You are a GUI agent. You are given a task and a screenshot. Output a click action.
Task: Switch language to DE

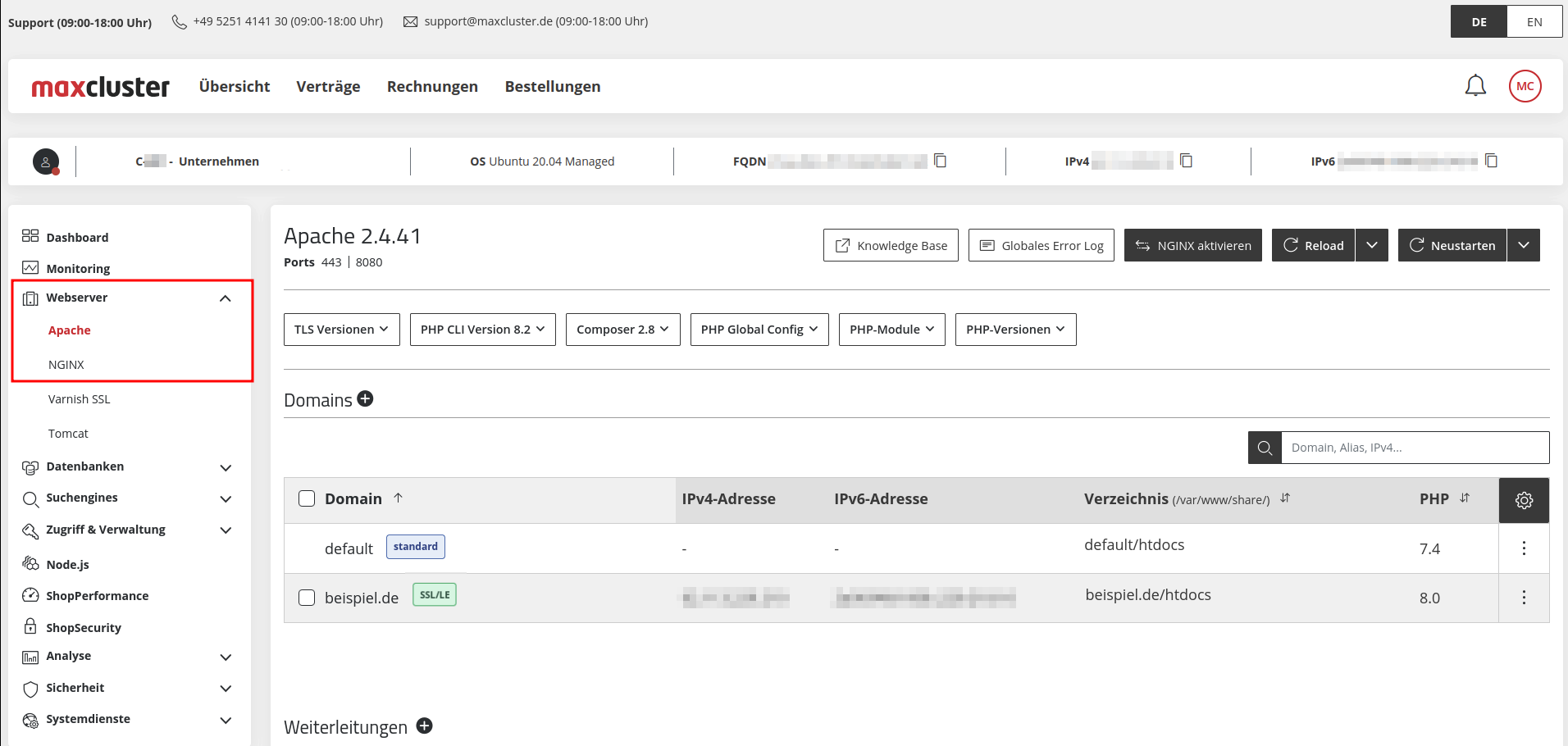tap(1479, 22)
